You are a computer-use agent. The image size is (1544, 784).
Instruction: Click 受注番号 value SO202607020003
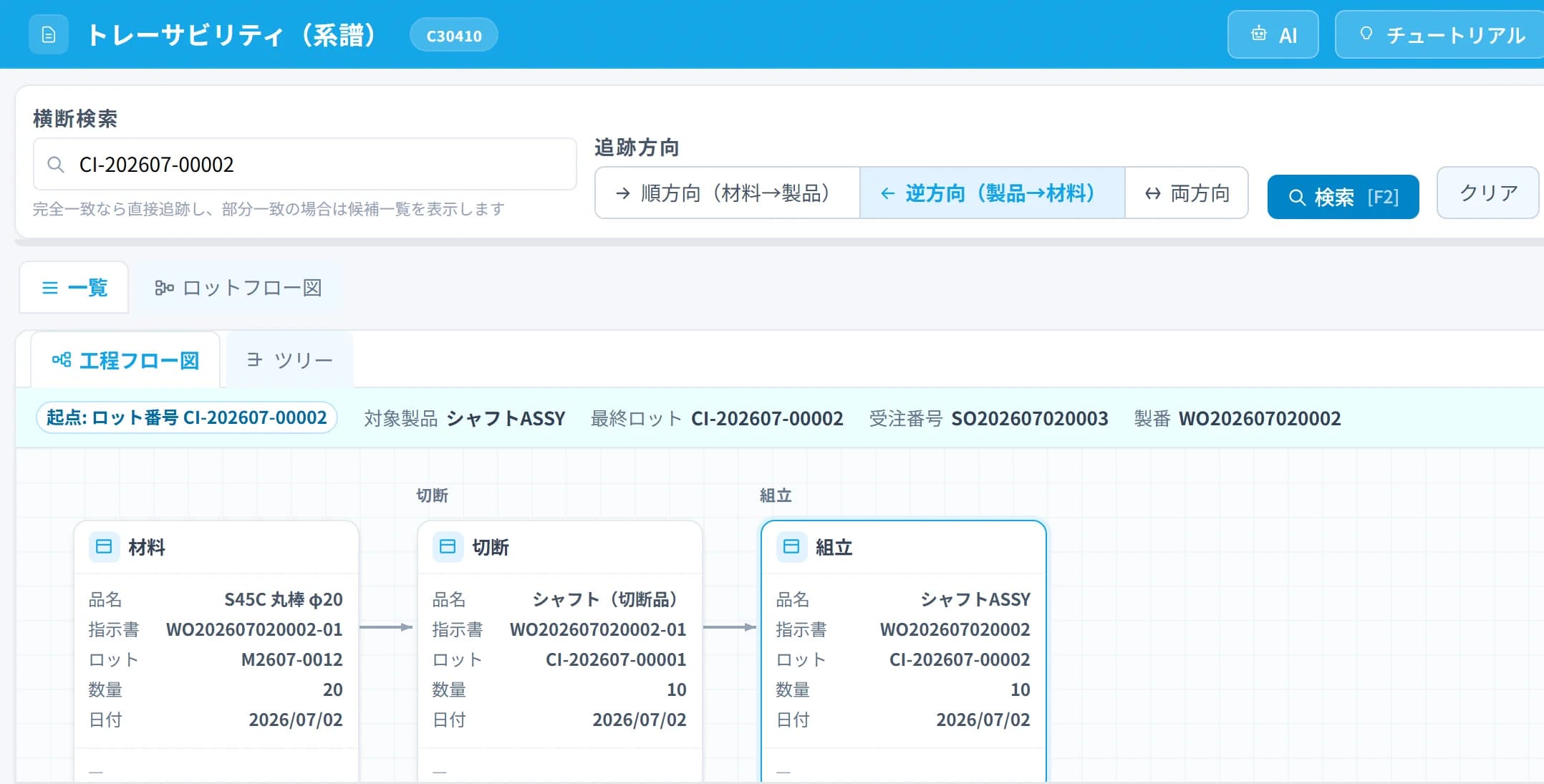[1029, 418]
